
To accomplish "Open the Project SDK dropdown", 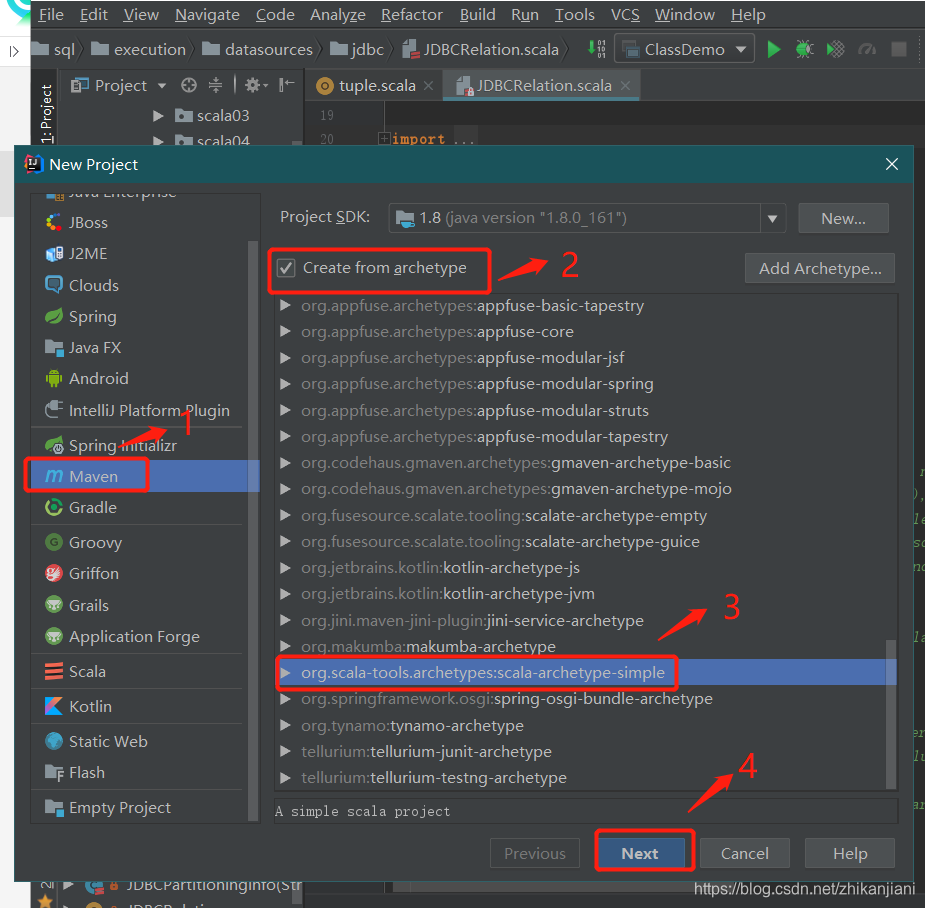I will pos(772,219).
